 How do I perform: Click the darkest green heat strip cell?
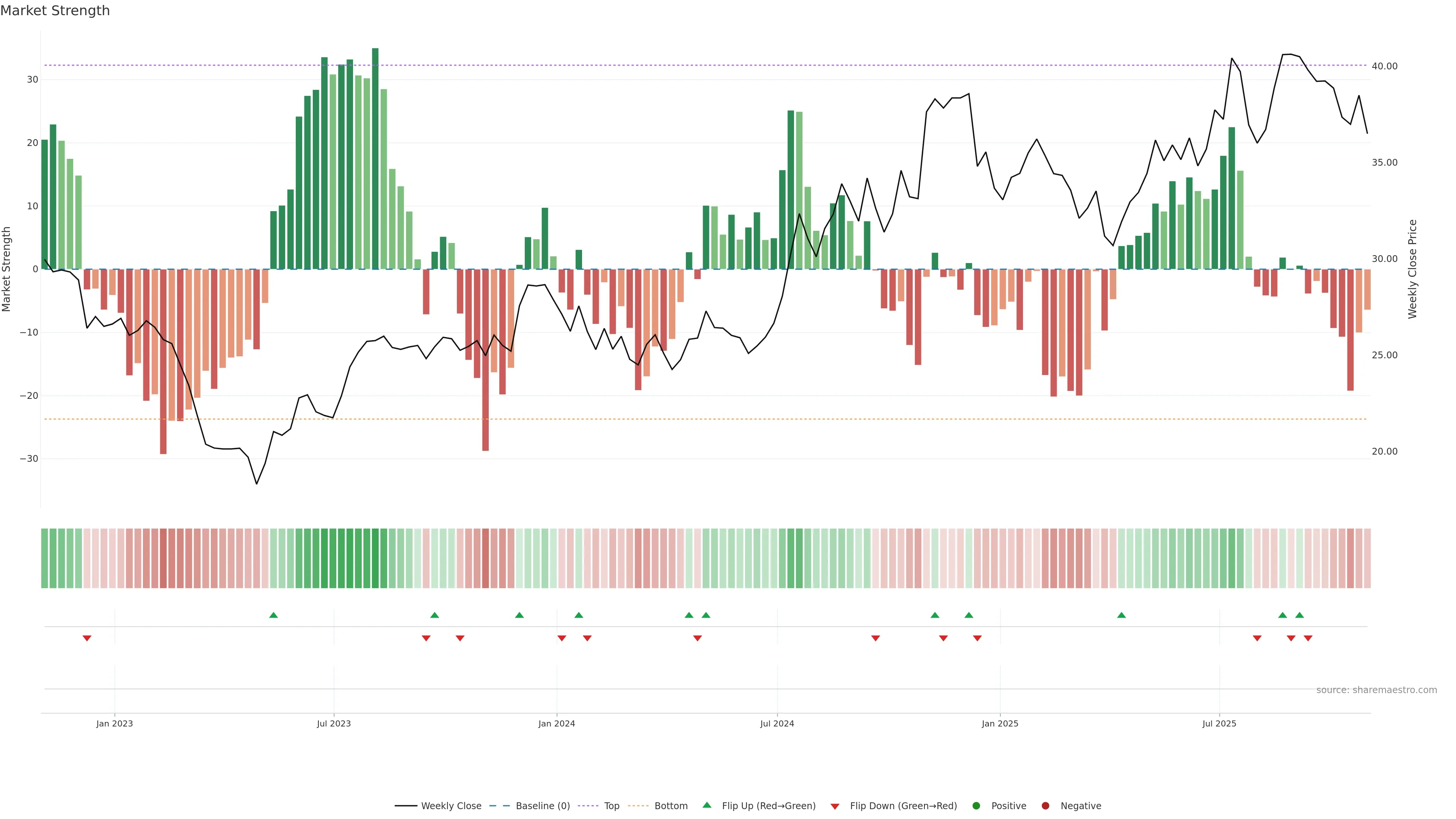coord(375,558)
